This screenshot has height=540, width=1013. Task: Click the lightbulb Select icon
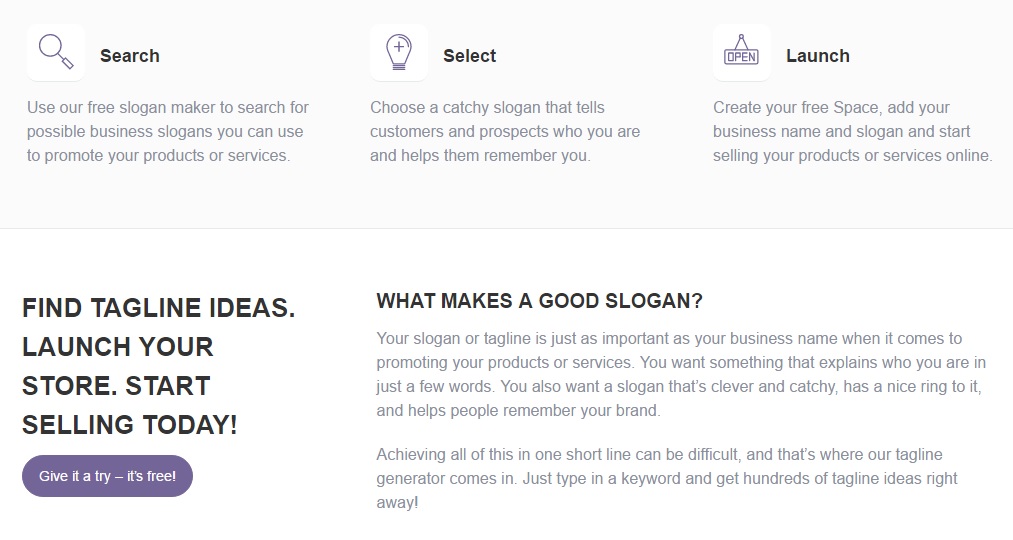[x=398, y=52]
